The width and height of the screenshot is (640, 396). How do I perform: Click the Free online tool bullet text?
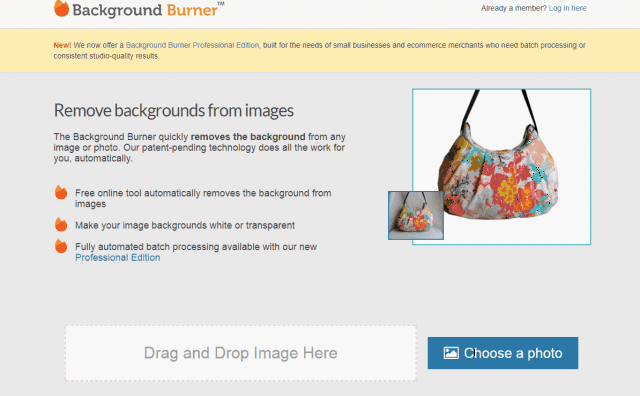pyautogui.click(x=203, y=198)
